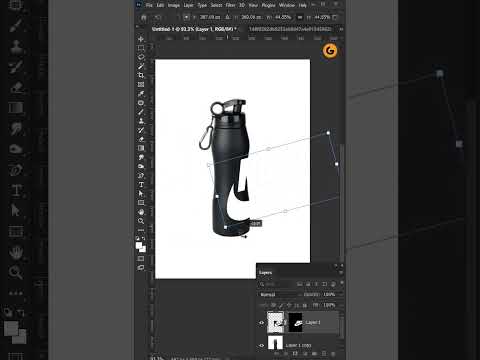Image resolution: width=480 pixels, height=360 pixels.
Task: Click the Change Screen Mode icon
Action: [x=141, y=267]
